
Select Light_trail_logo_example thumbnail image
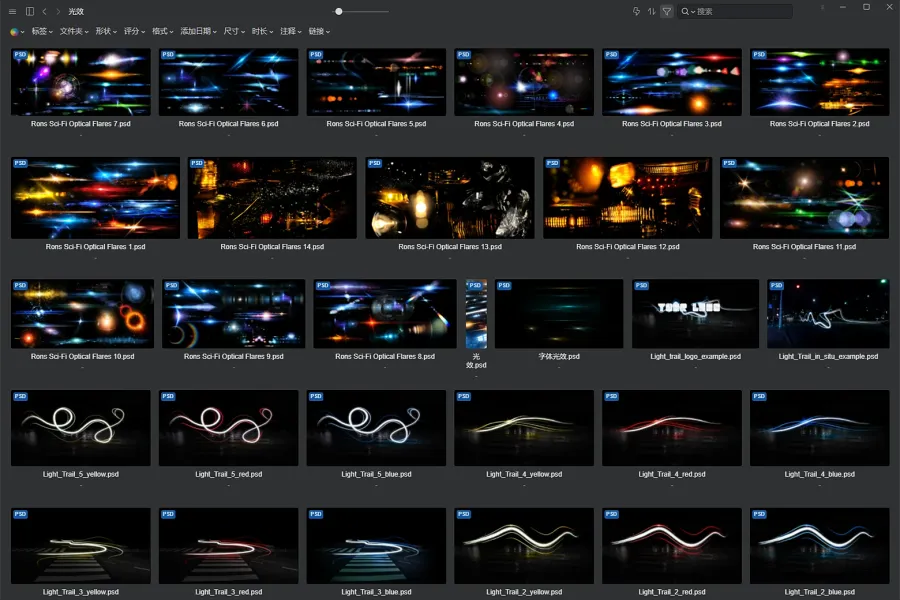pyautogui.click(x=695, y=313)
